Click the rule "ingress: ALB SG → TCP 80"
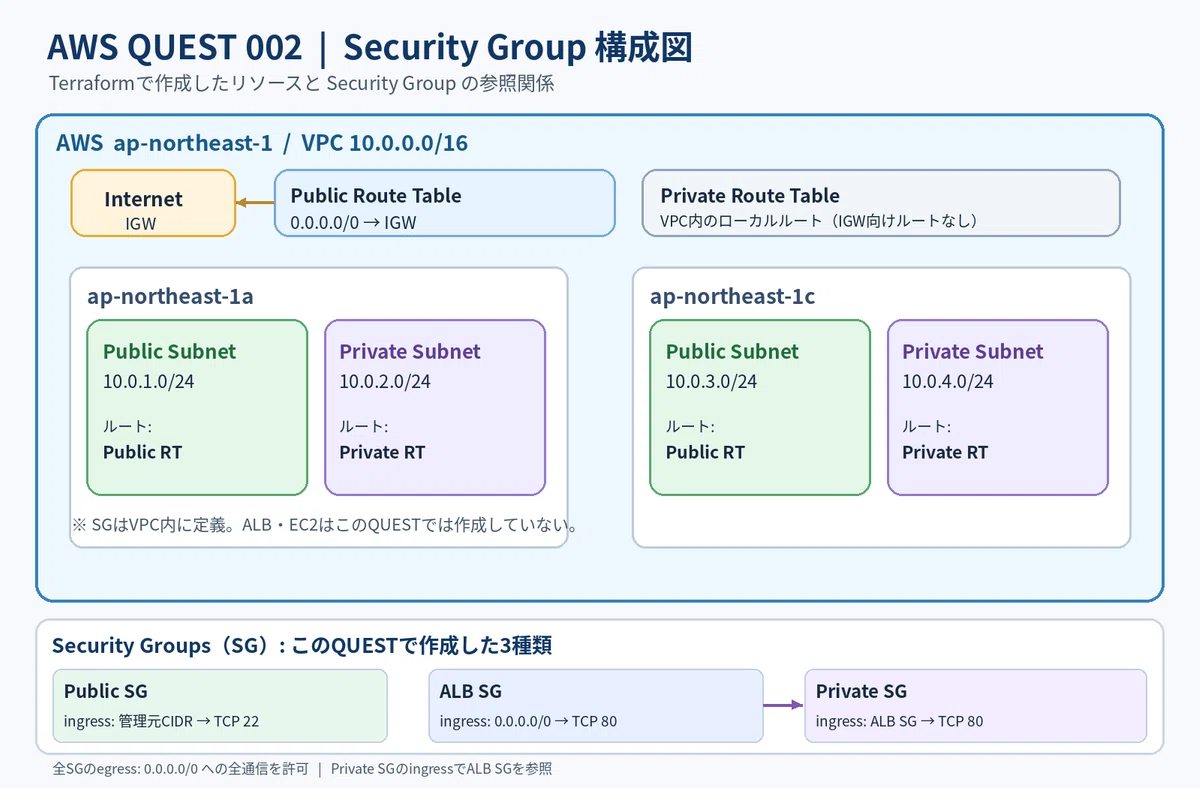 [900, 721]
